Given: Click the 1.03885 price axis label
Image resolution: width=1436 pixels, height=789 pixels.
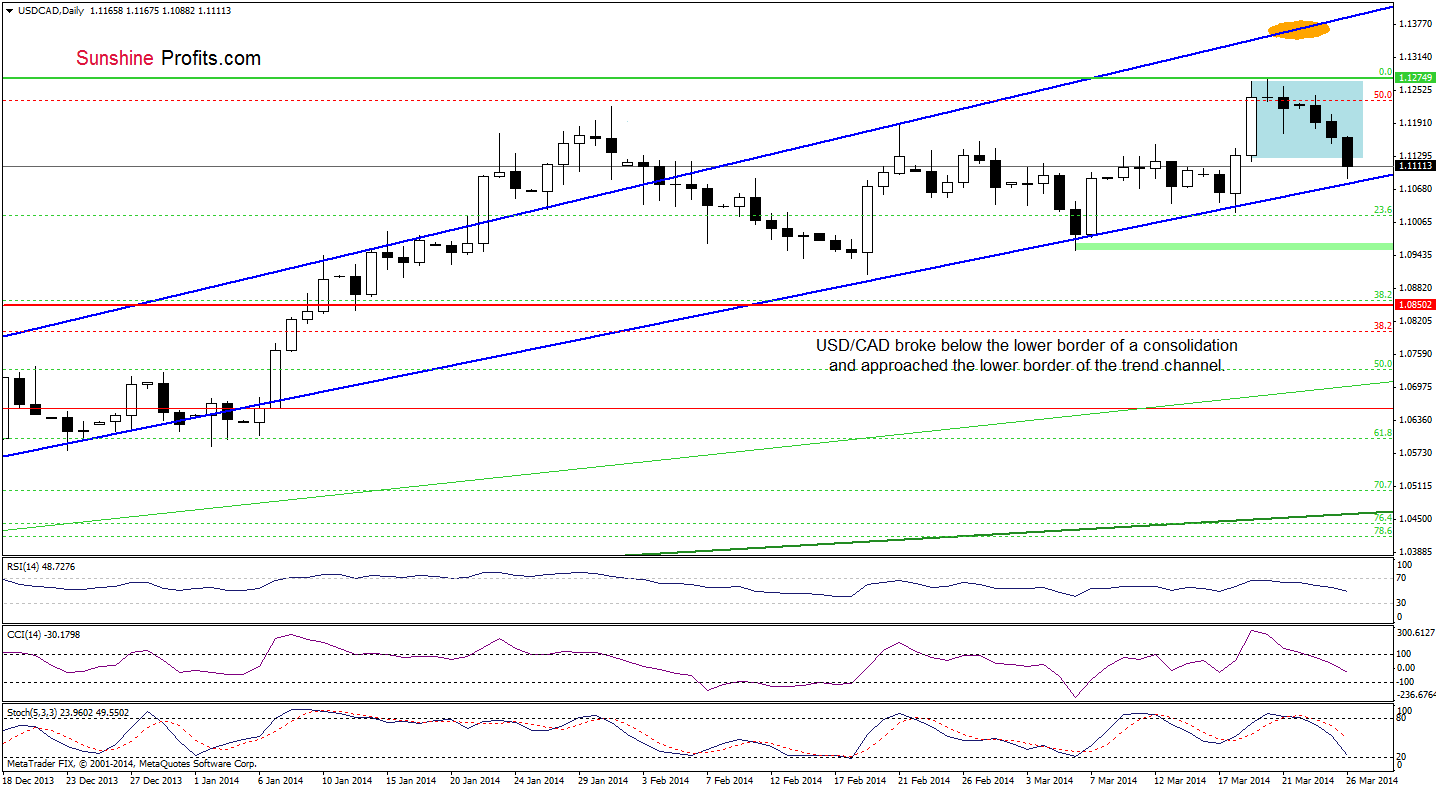Looking at the screenshot, I should coord(1414,552).
